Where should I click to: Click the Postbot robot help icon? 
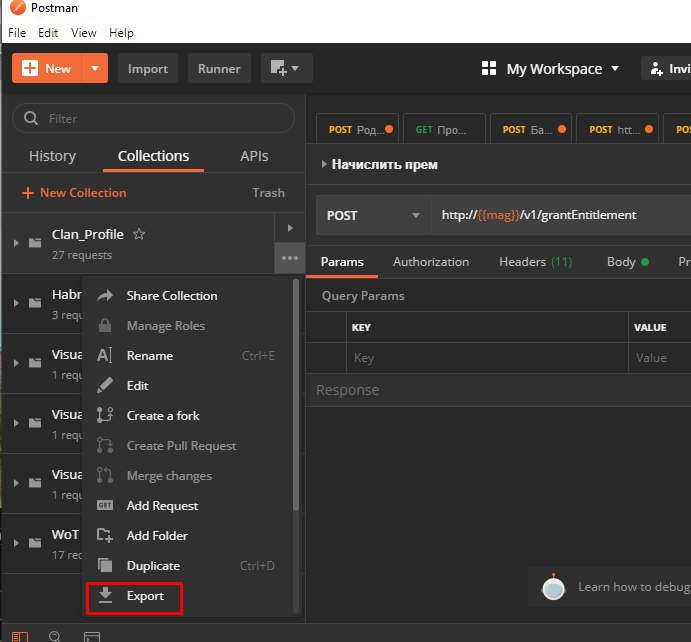553,587
